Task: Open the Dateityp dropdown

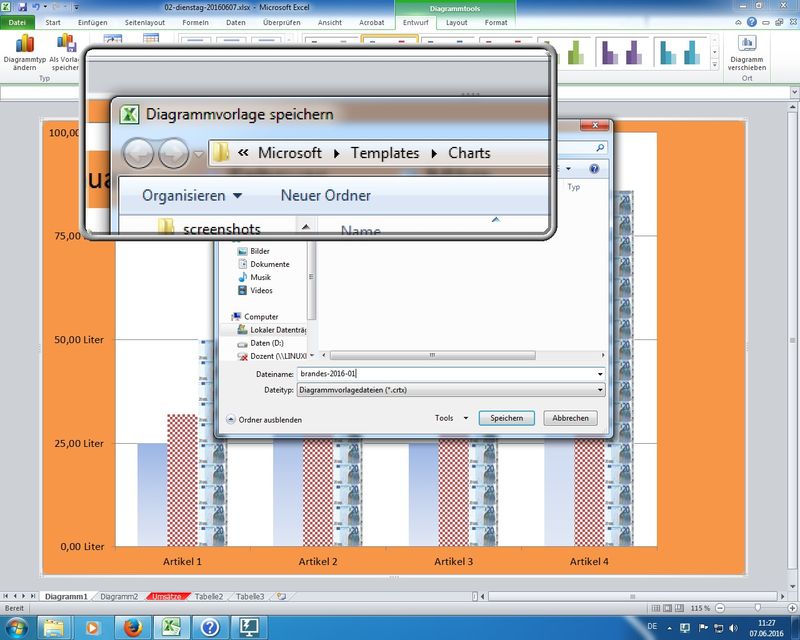Action: coord(599,389)
